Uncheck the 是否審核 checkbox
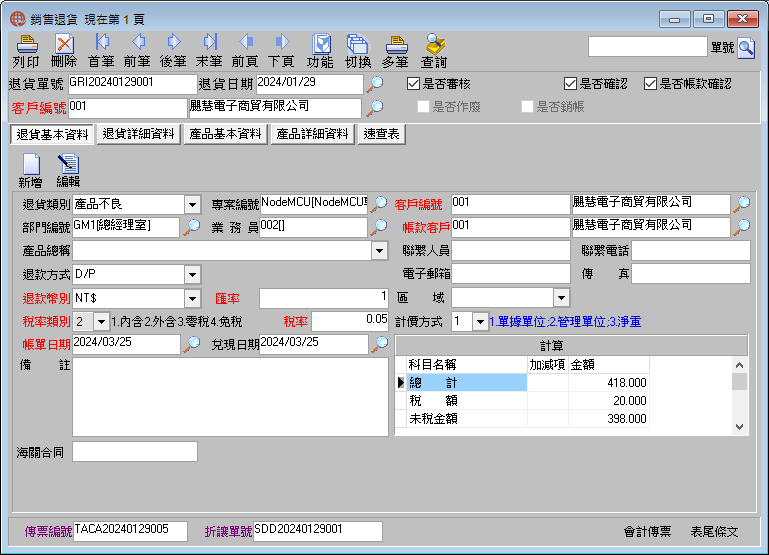Screen dimensions: 769x555 click(x=413, y=84)
